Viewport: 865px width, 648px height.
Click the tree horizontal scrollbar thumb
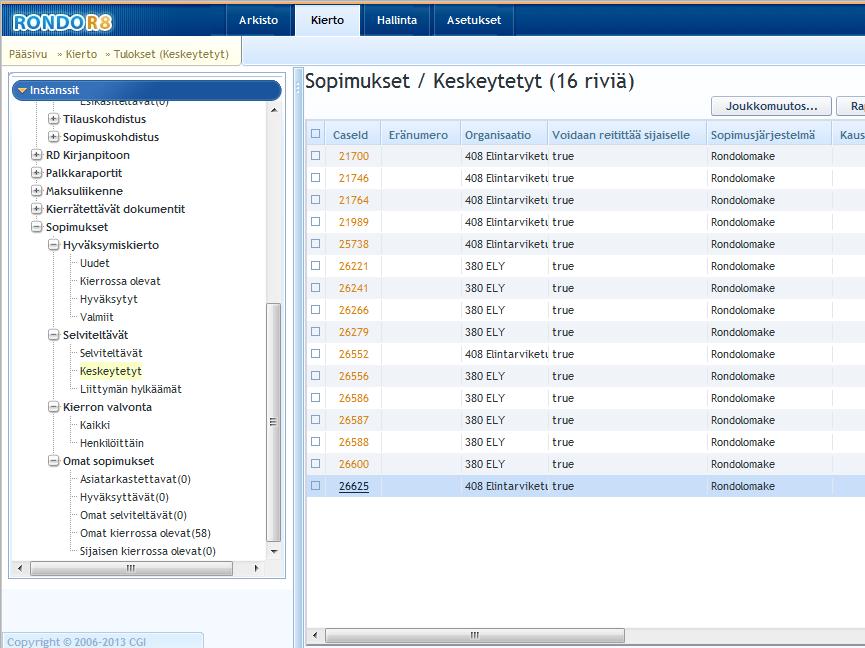point(131,568)
